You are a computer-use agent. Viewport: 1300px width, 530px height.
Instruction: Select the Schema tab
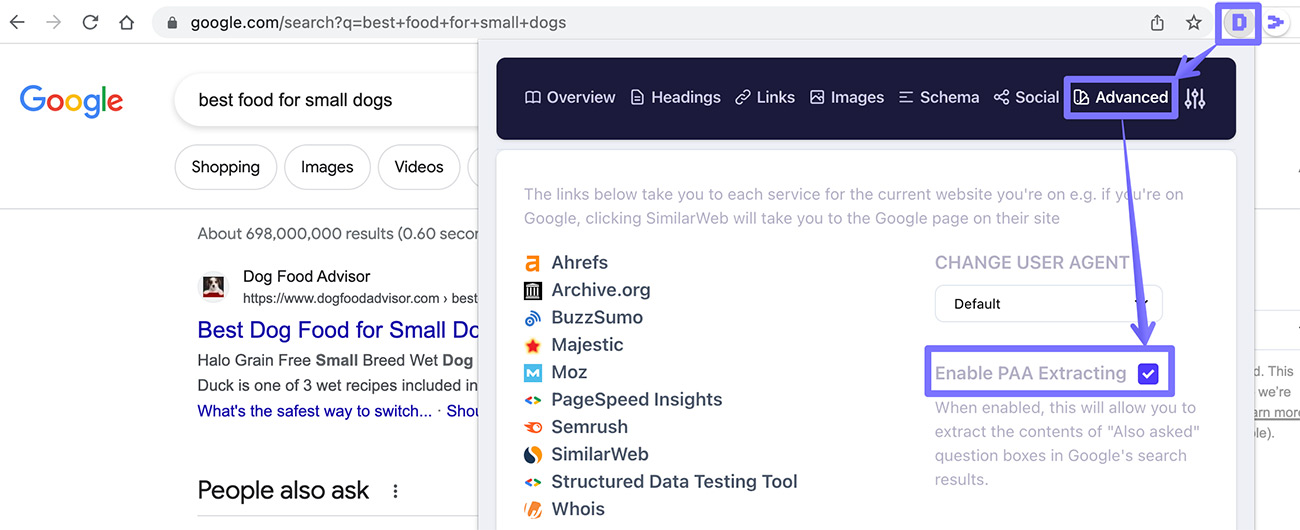pyautogui.click(x=939, y=97)
